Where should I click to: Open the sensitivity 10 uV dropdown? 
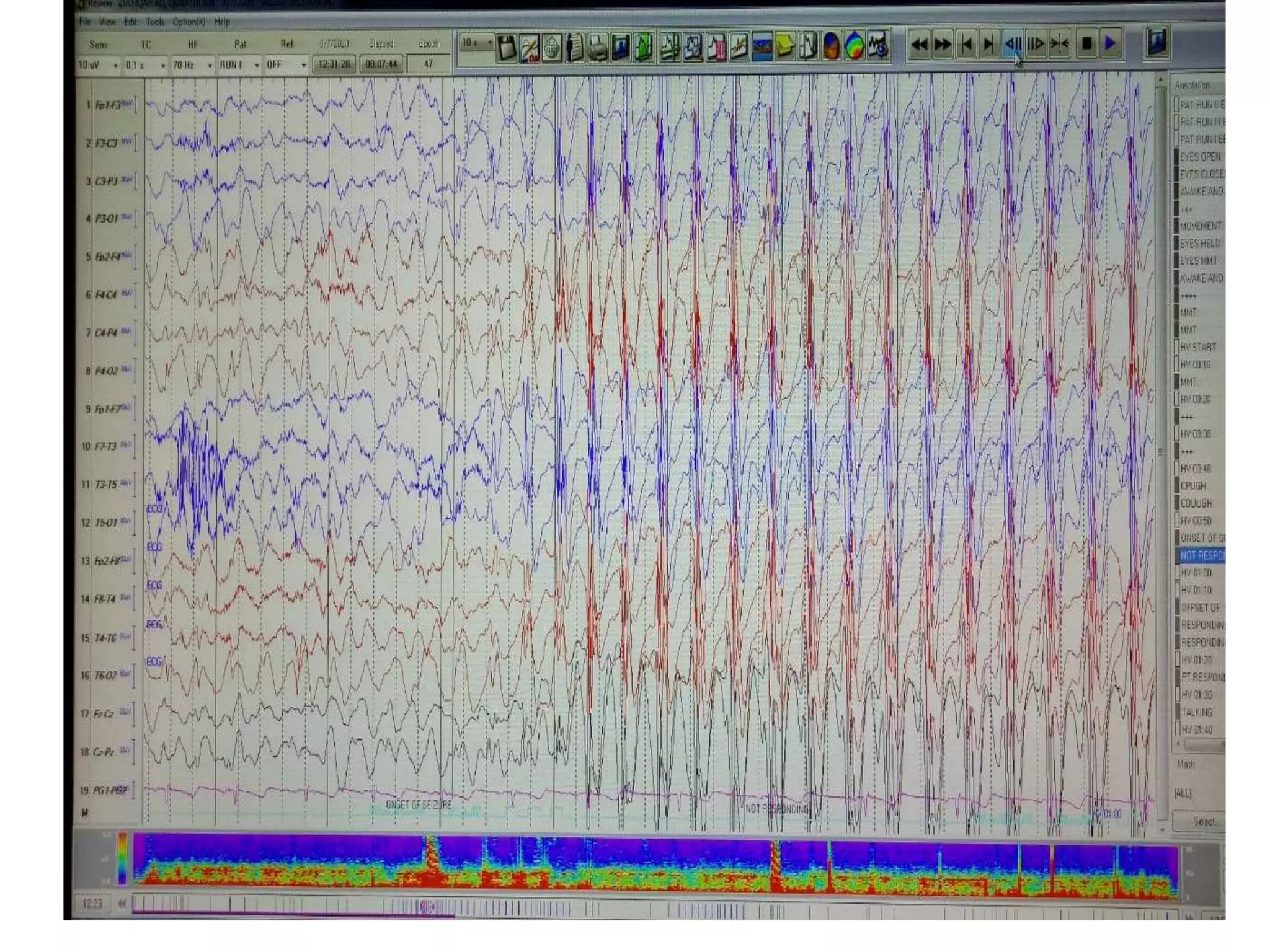[115, 65]
